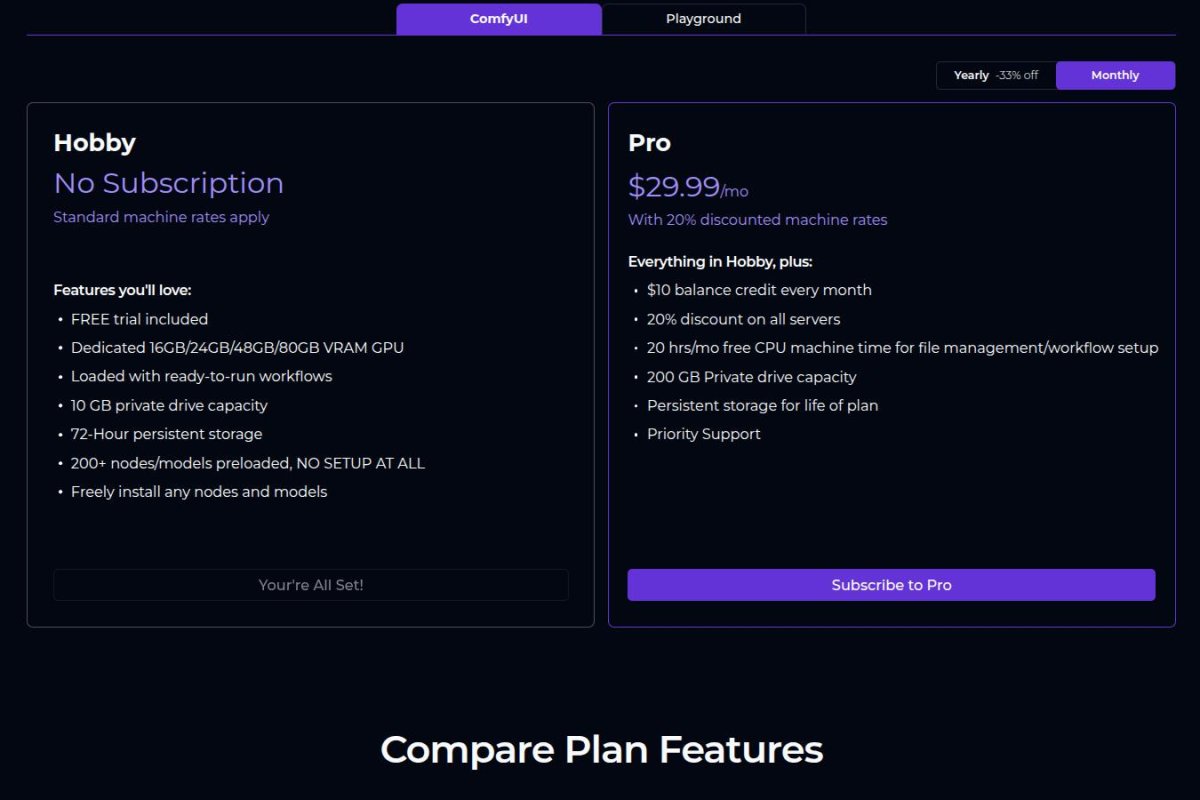1200x800 pixels.
Task: Click the FREE trial included feature
Action: point(139,319)
